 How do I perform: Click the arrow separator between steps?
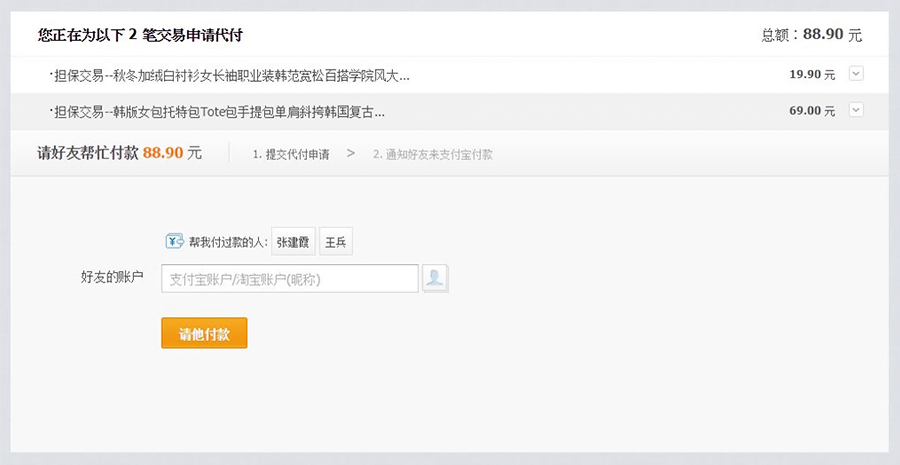click(x=351, y=153)
